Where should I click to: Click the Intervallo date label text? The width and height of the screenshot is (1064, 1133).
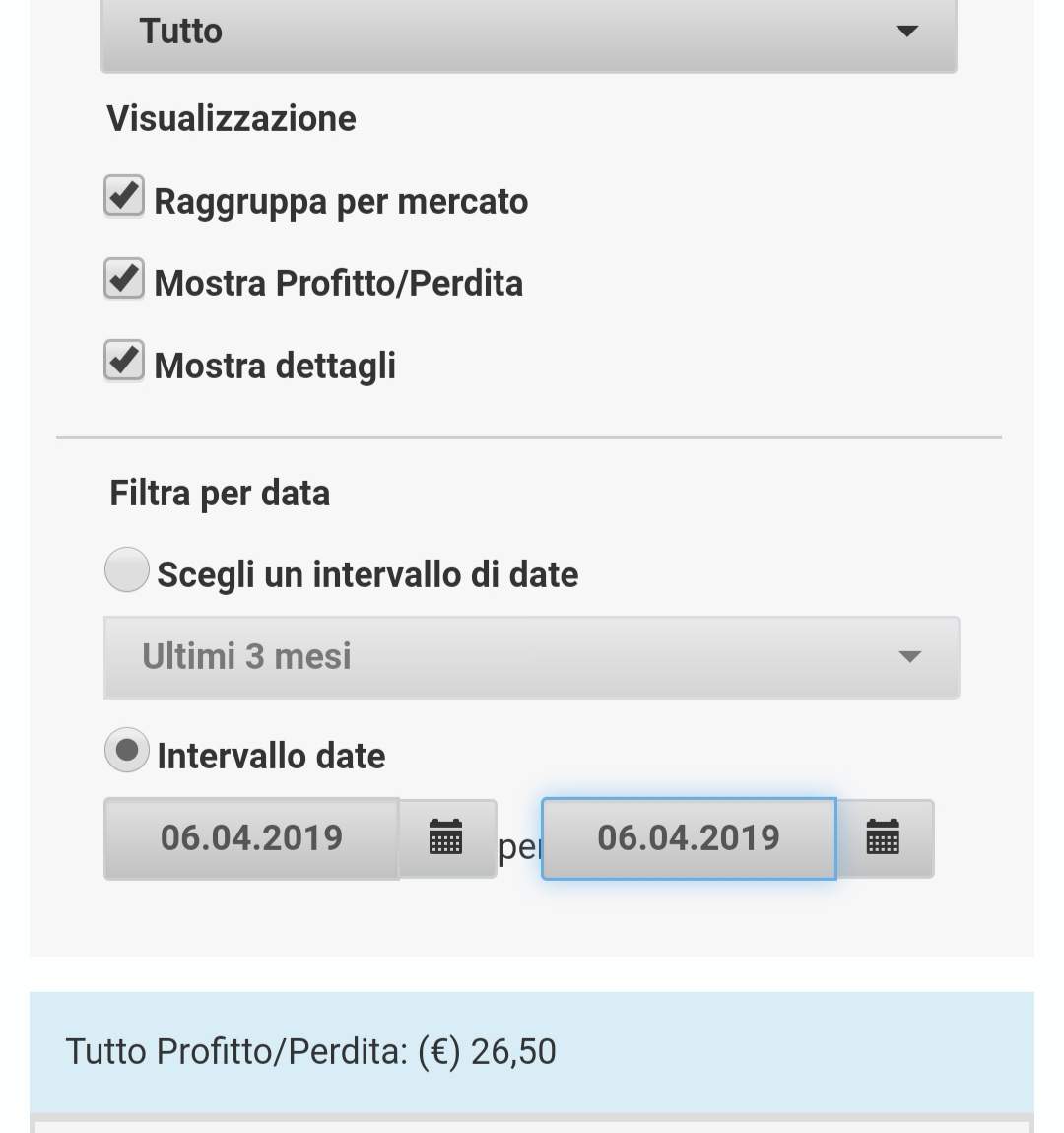[271, 757]
